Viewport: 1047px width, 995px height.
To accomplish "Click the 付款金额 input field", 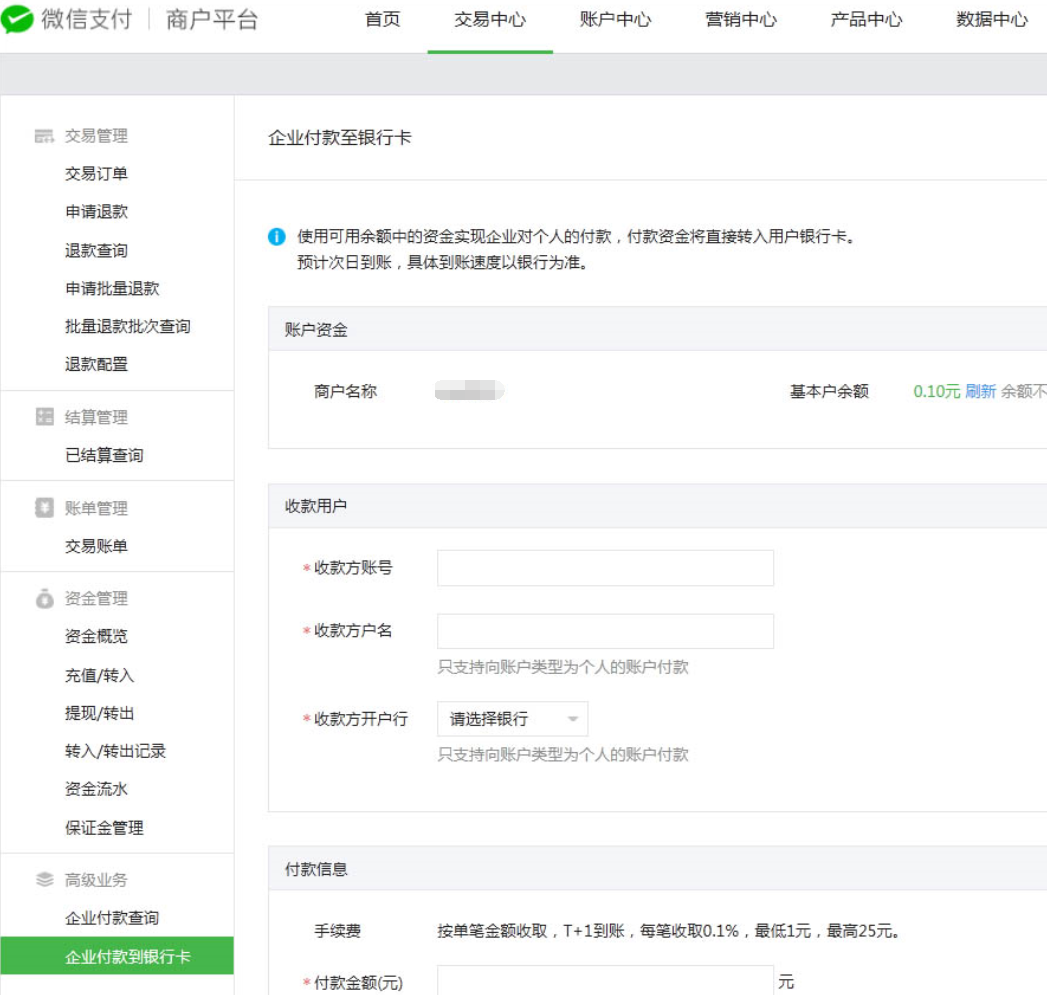I will click(x=605, y=982).
